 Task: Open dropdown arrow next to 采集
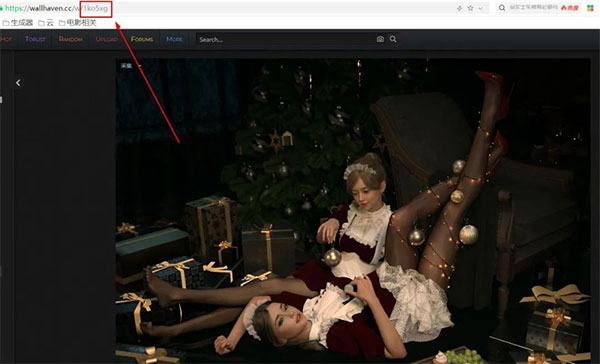tap(140, 66)
